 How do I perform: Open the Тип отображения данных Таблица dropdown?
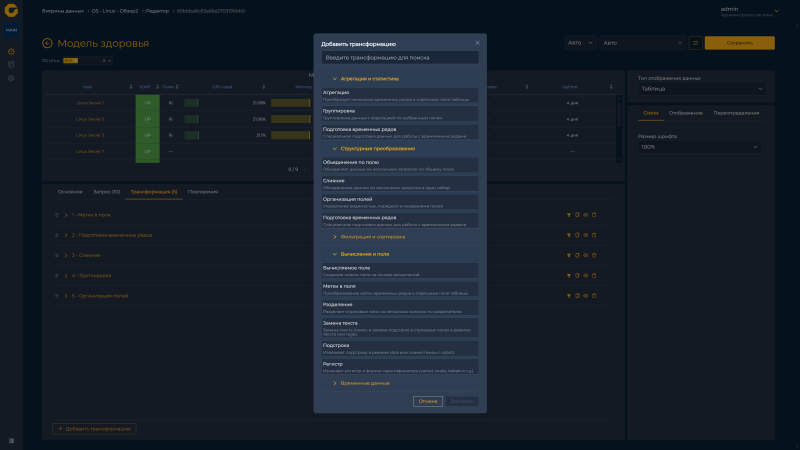coord(702,89)
